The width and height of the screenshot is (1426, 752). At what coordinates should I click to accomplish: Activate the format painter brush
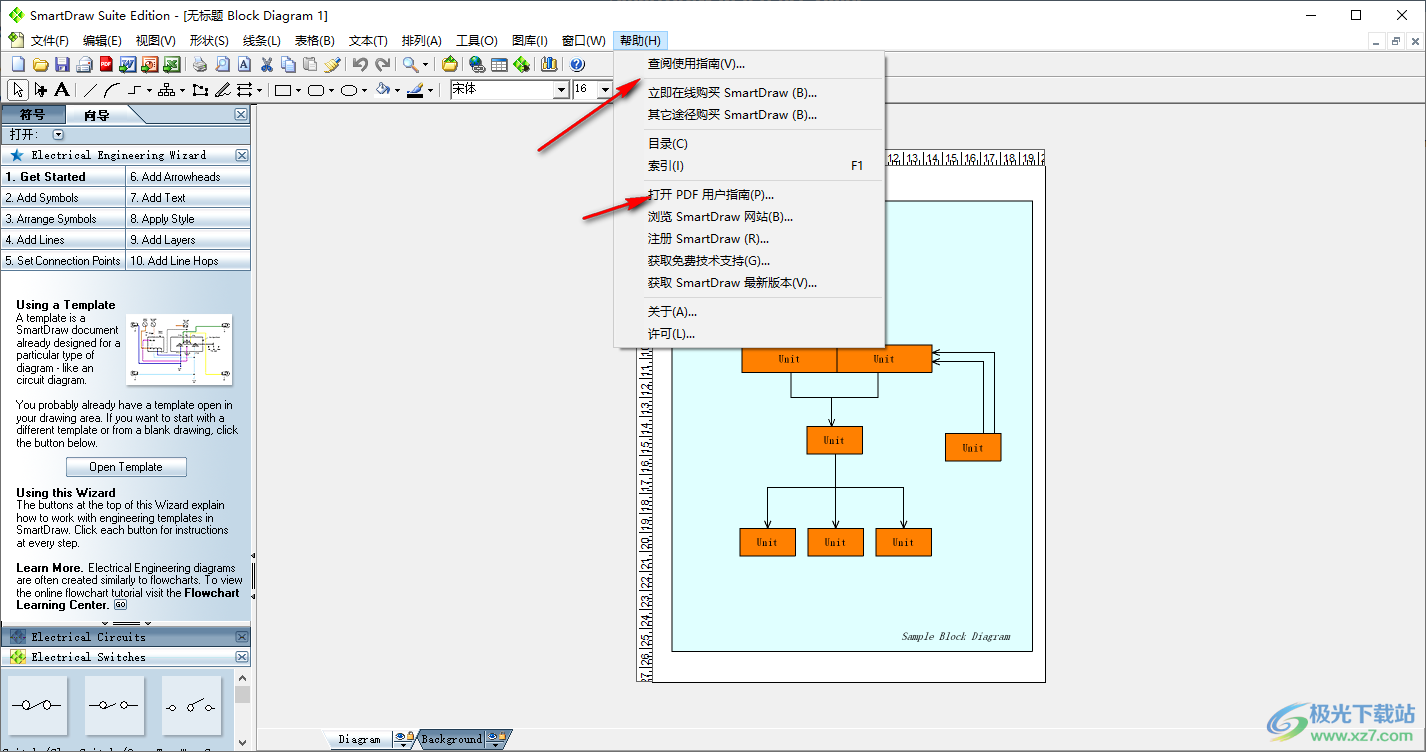(x=333, y=64)
